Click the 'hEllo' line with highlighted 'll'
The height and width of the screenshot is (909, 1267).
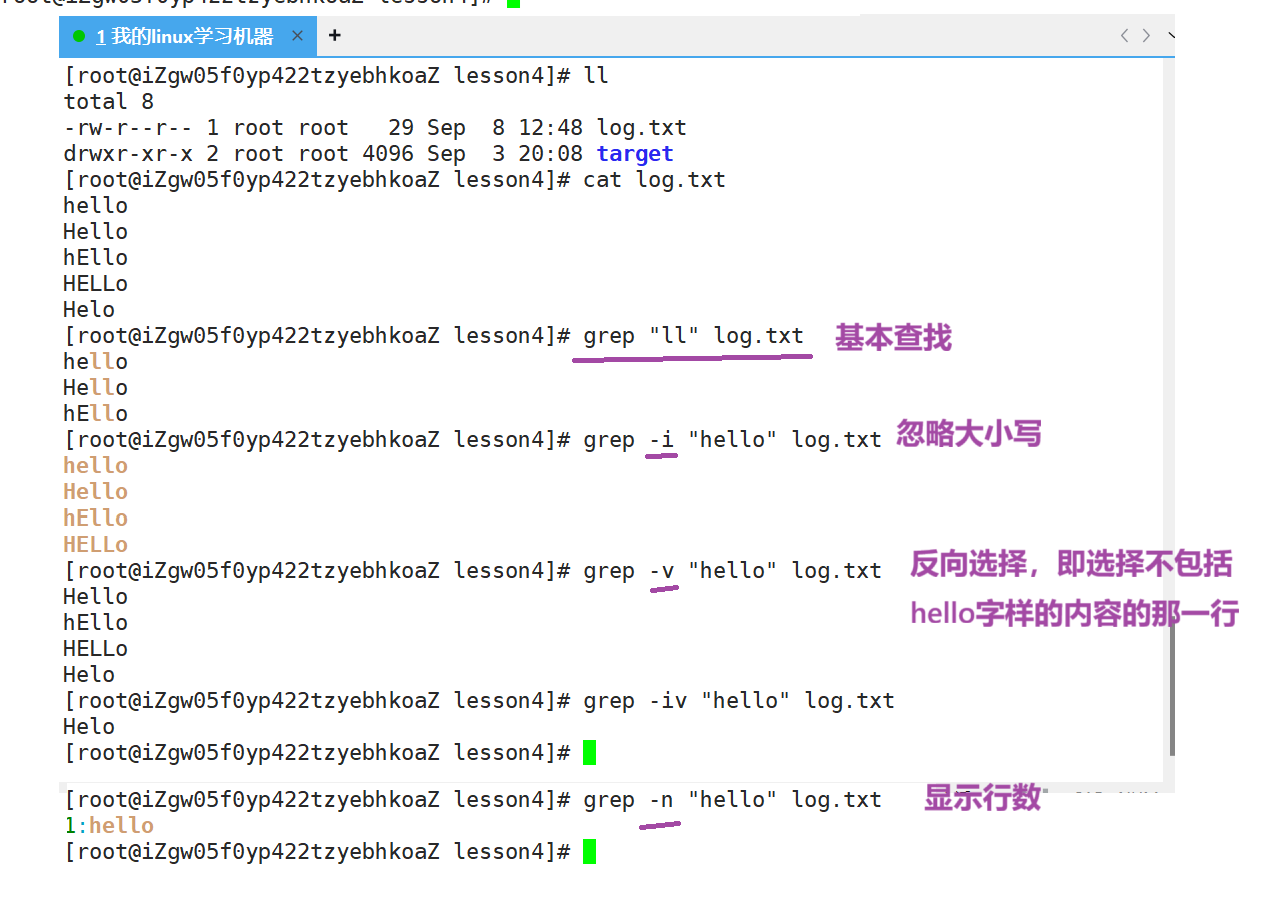pyautogui.click(x=96, y=414)
